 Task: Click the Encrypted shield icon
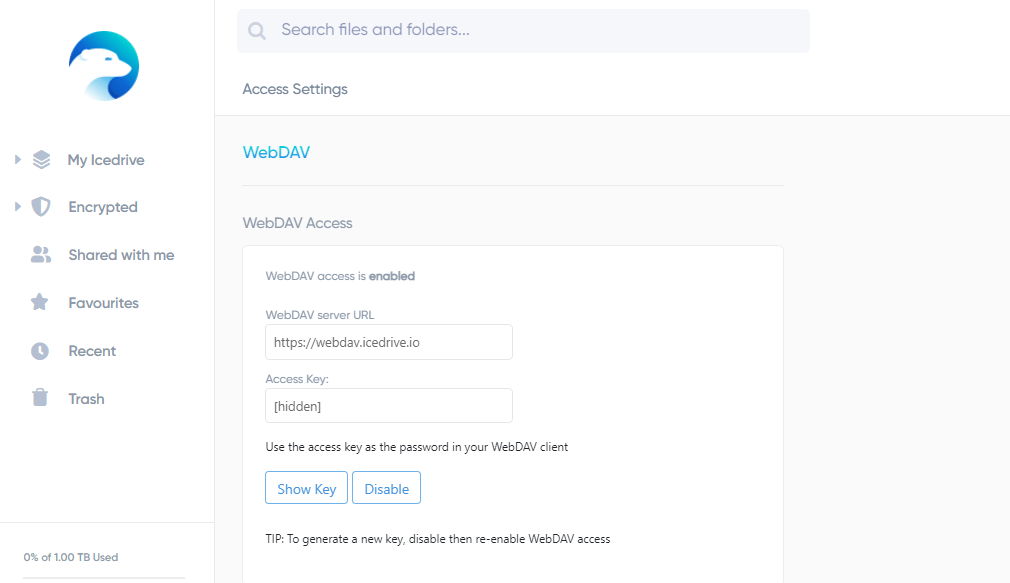41,207
